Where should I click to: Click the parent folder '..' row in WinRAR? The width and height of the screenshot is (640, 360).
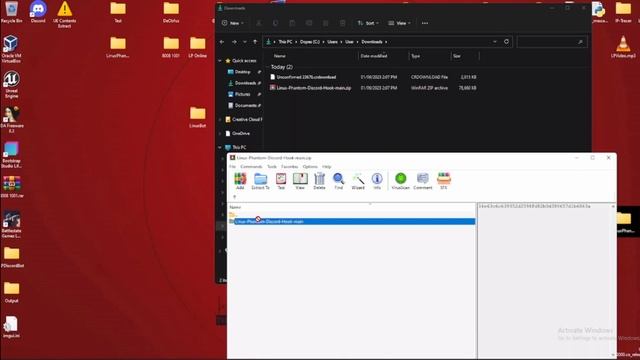click(352, 214)
